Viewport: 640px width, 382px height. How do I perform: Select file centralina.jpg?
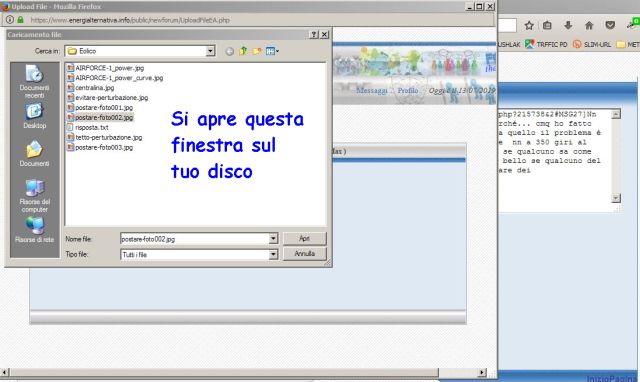[x=95, y=88]
